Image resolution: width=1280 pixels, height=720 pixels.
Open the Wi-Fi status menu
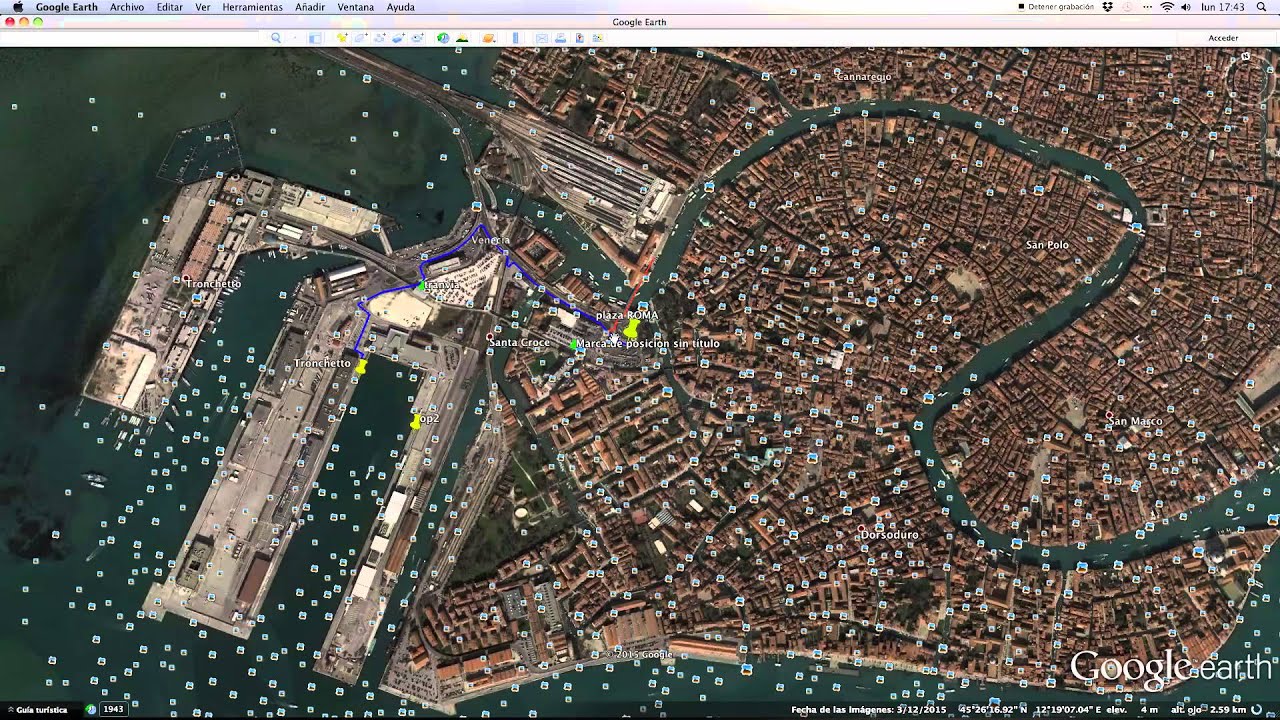[1166, 7]
